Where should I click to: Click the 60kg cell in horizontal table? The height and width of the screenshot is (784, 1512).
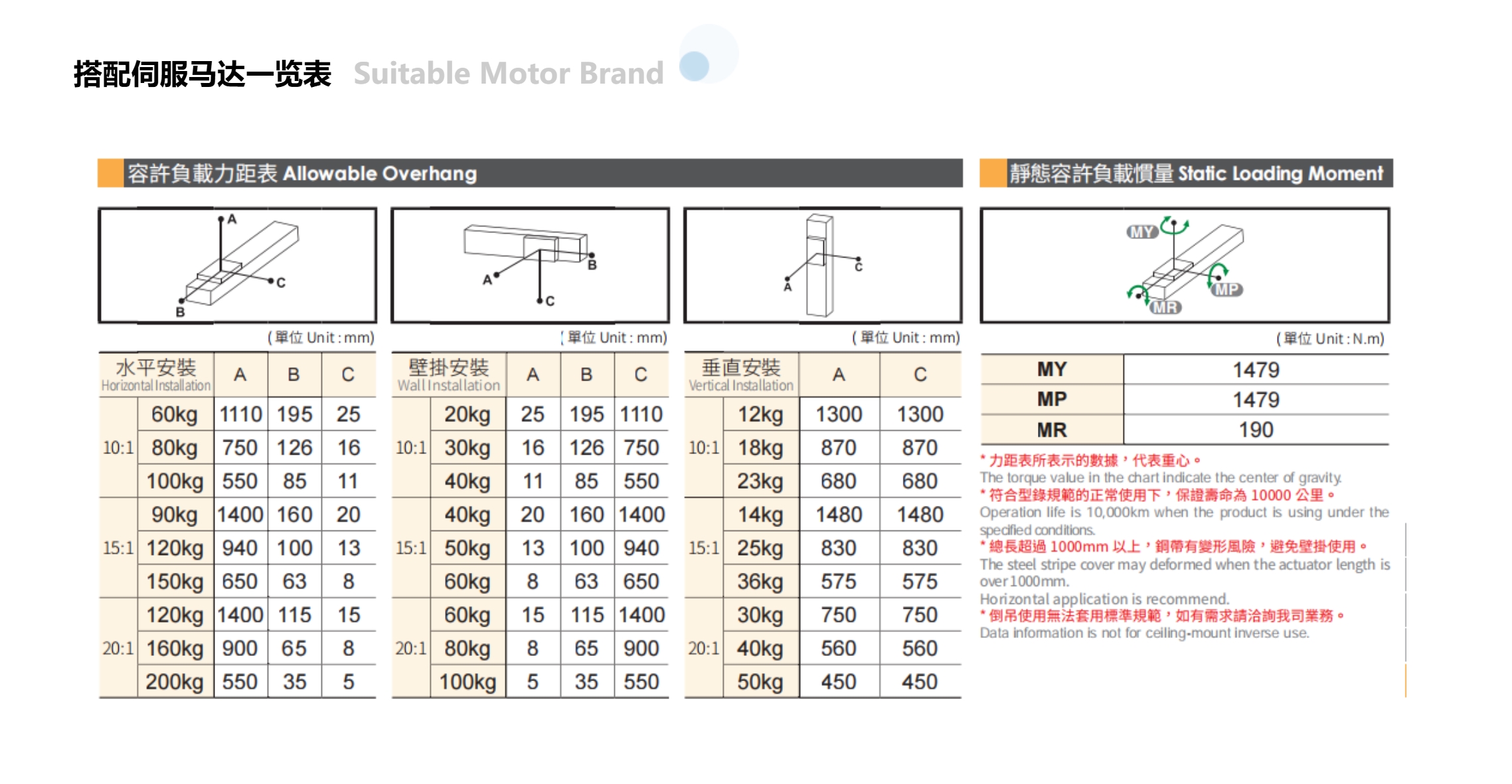point(175,414)
